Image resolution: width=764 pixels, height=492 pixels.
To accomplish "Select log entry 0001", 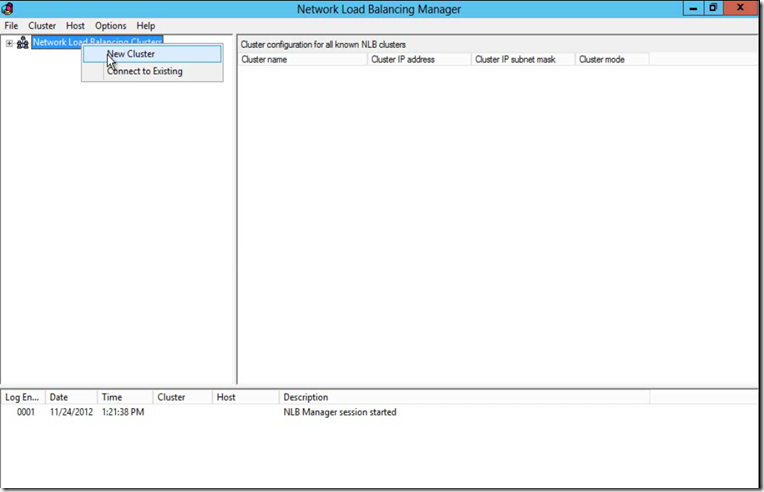I will coord(26,412).
